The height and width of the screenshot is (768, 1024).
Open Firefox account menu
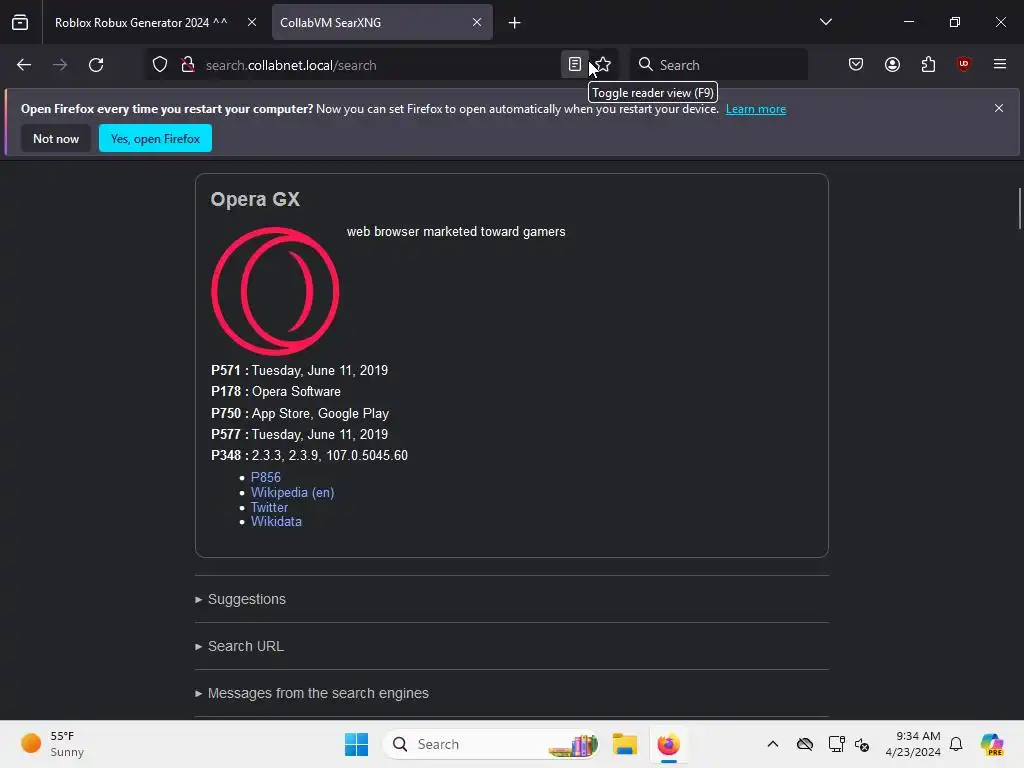tap(892, 64)
